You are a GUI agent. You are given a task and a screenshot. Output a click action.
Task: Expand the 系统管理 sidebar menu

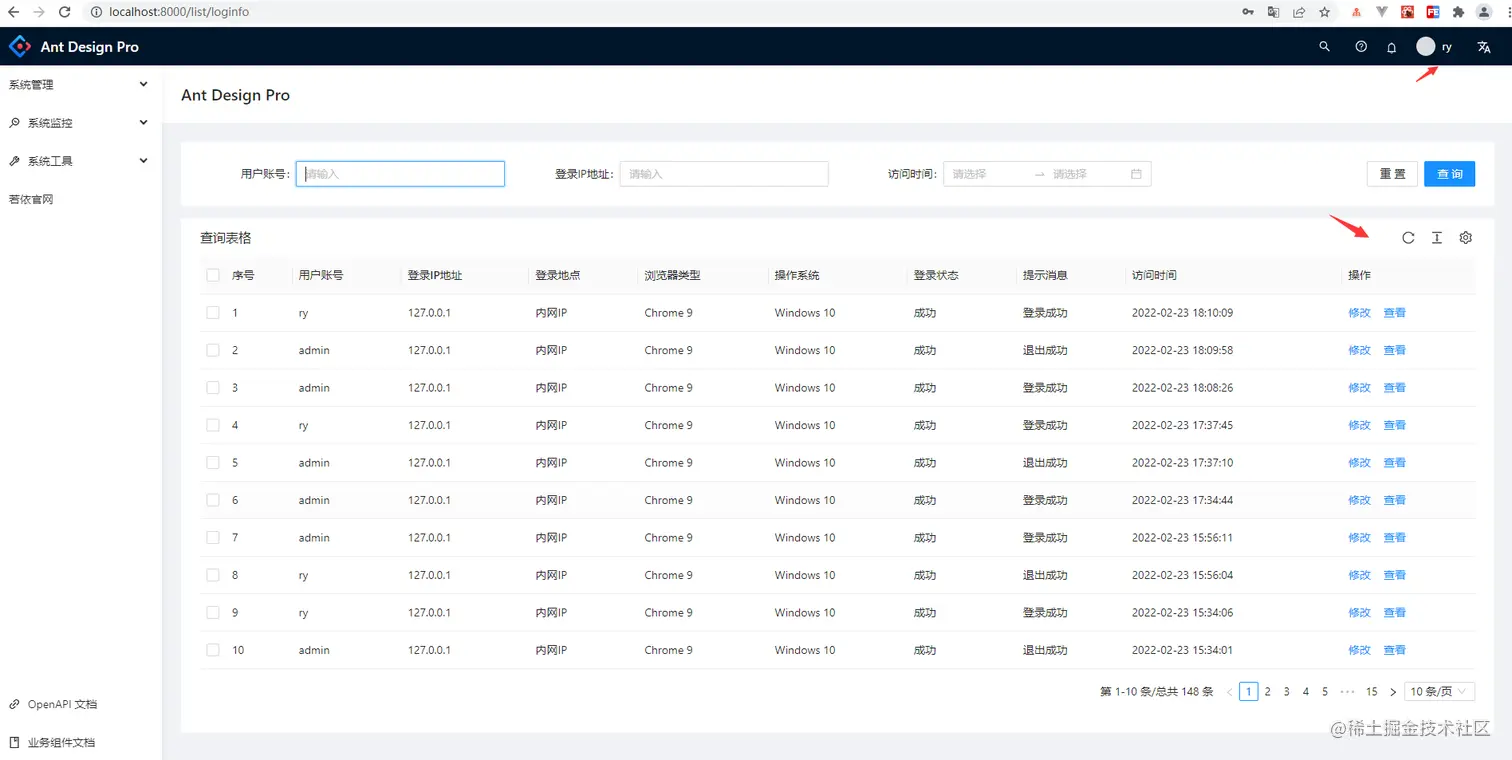click(x=81, y=85)
